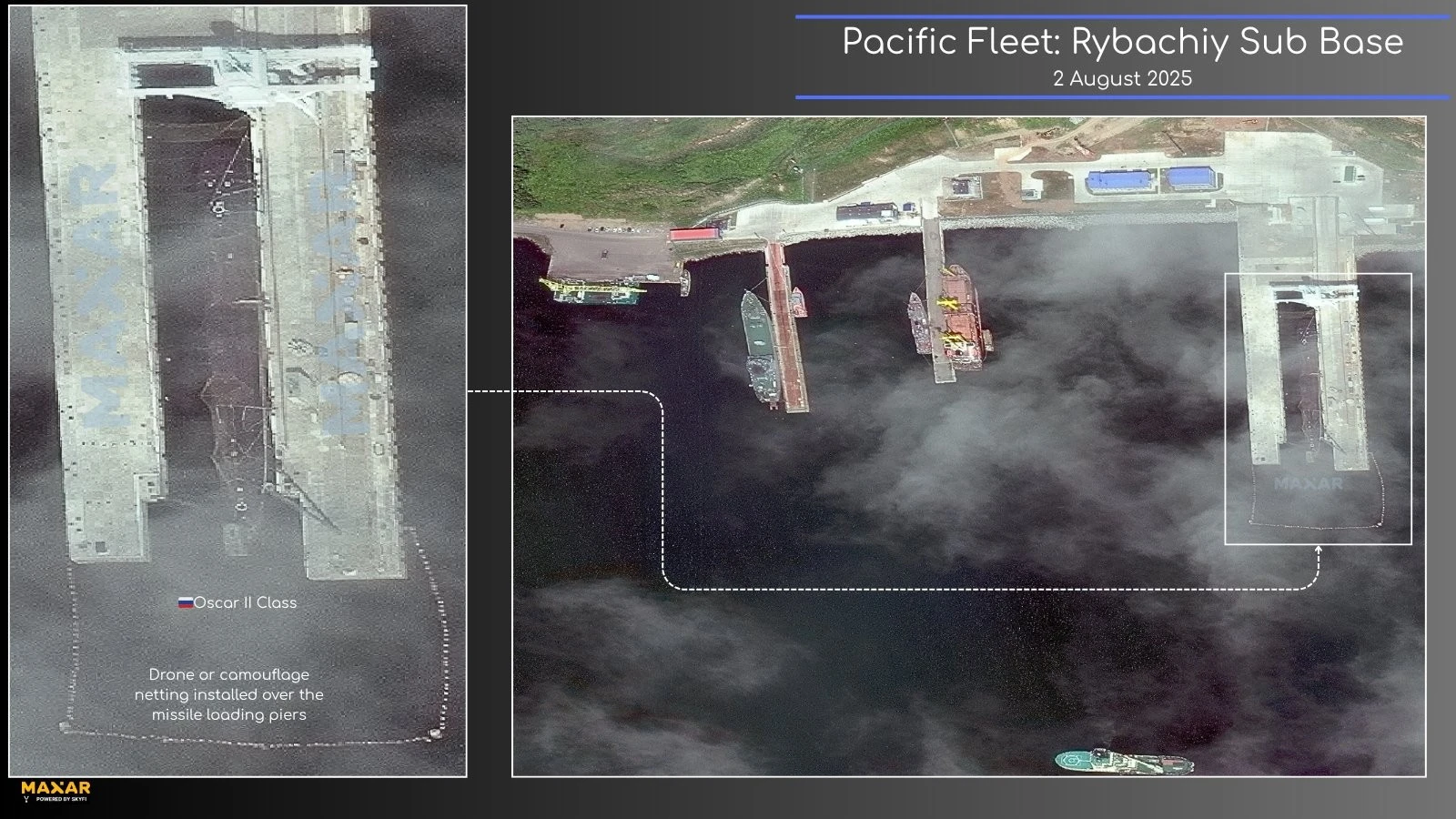1456x819 pixels.
Task: Click the small red boat beside red pier
Action: (798, 301)
